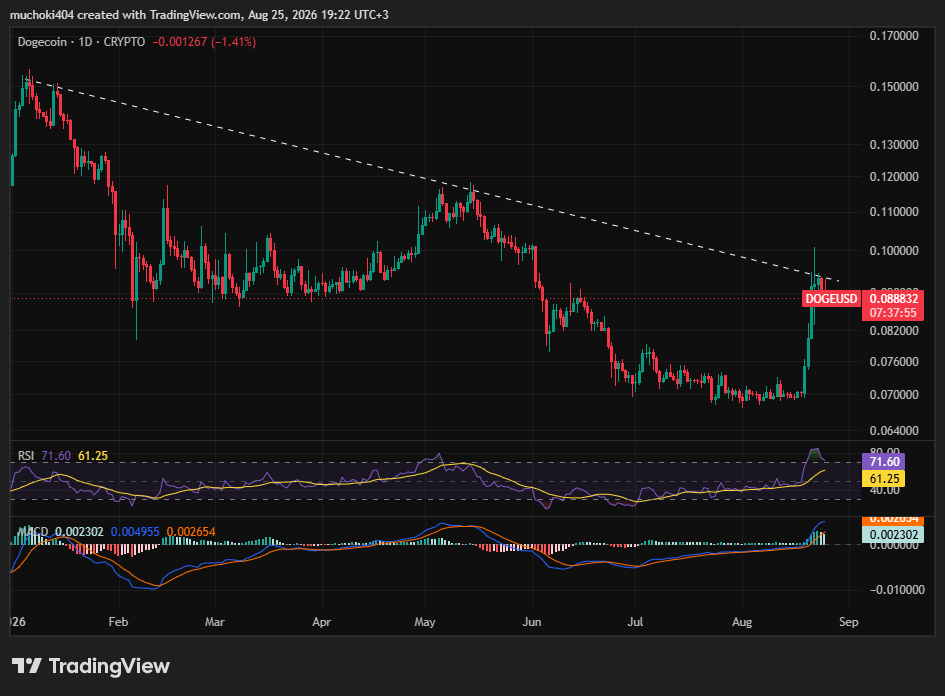Select the DOGEUSD price tag label
This screenshot has height=696, width=945.
click(x=831, y=299)
